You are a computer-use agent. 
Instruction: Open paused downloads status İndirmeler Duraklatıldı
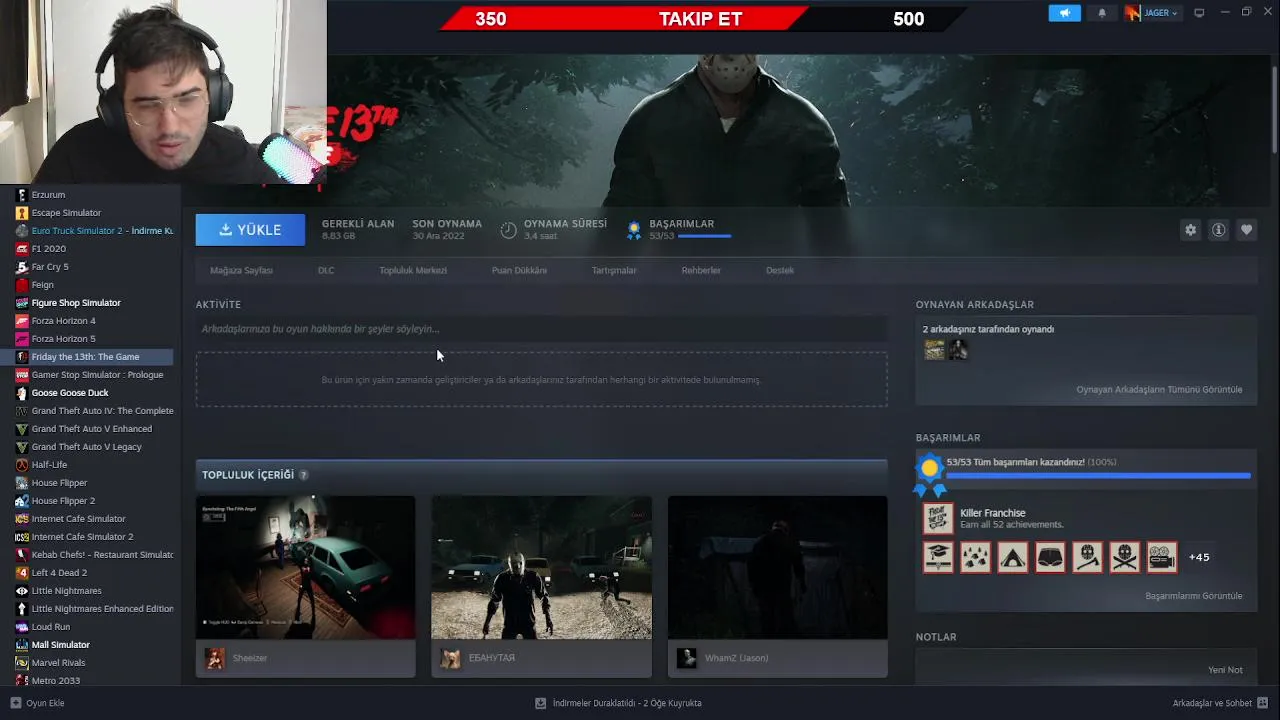[618, 703]
